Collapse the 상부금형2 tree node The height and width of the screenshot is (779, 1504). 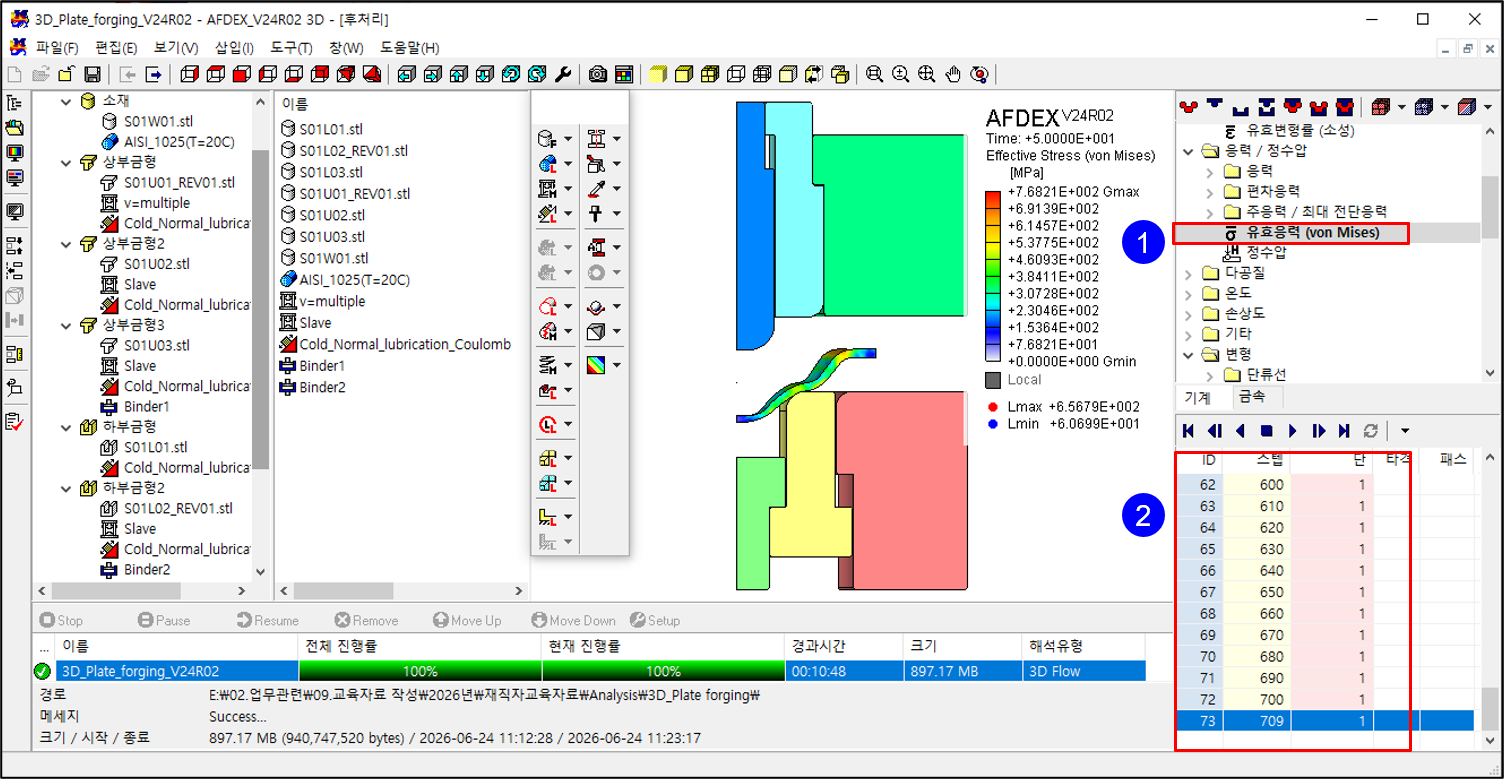(68, 243)
